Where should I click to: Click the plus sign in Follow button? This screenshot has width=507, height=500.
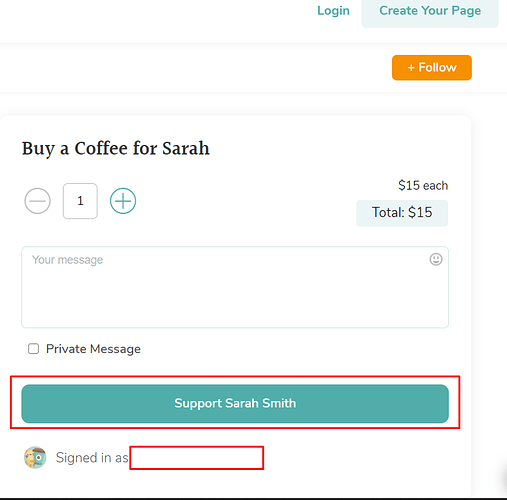[x=411, y=68]
